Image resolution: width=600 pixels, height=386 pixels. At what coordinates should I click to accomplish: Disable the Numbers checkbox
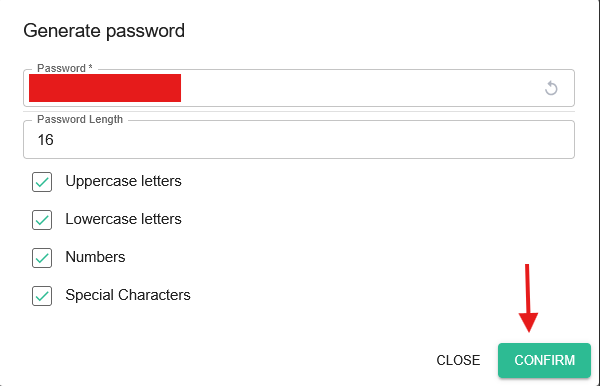pos(42,258)
